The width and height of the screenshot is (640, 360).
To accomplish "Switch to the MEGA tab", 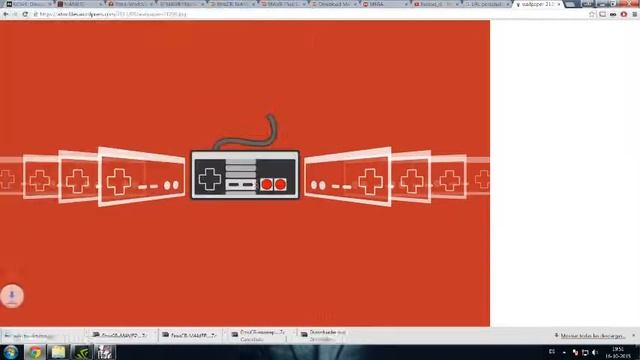I will [384, 4].
